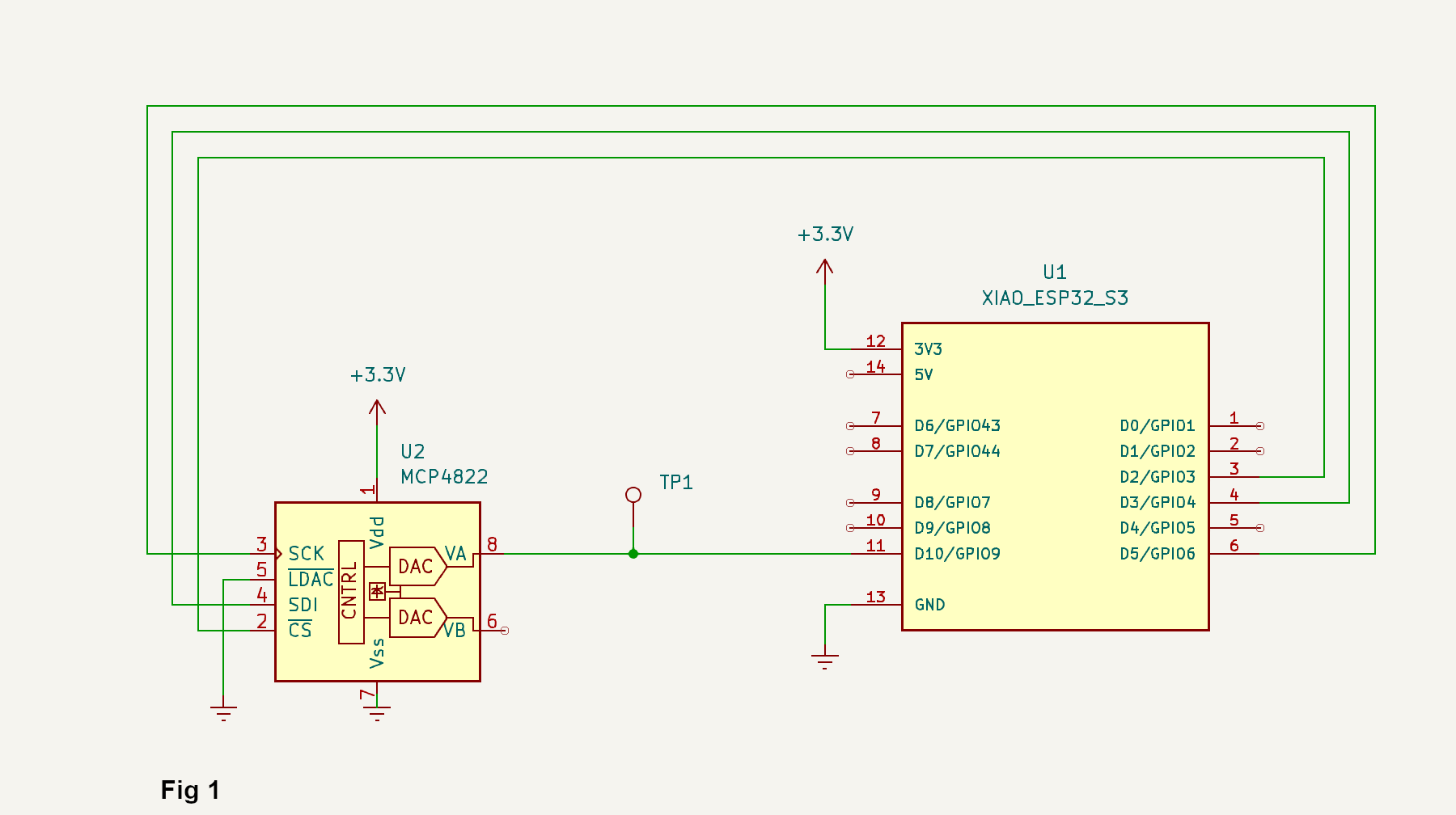Click the no-connect marker on D8 pin 9

tap(850, 503)
